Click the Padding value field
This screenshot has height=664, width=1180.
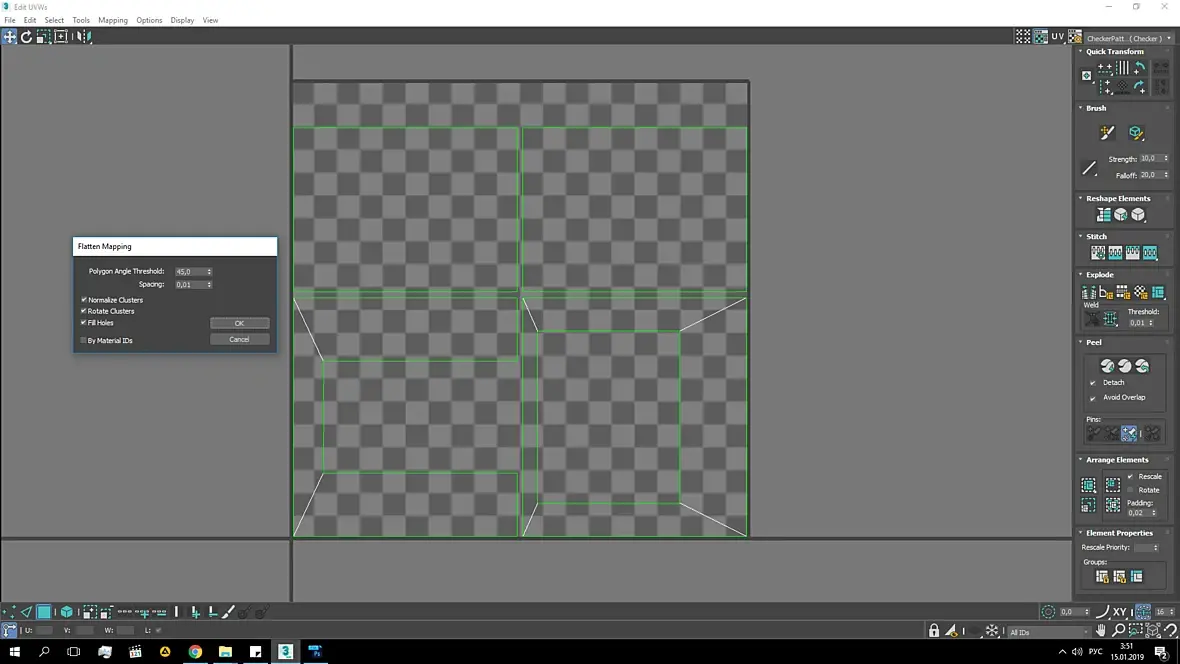pos(1138,513)
